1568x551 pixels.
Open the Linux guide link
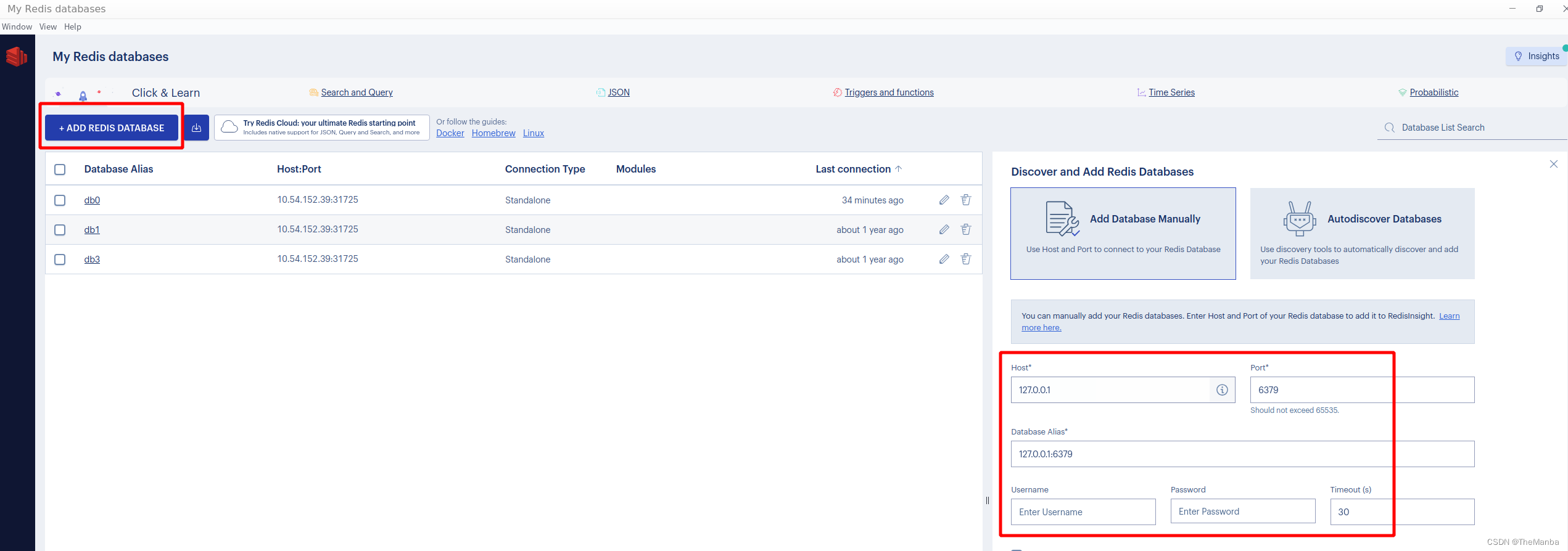[x=534, y=133]
